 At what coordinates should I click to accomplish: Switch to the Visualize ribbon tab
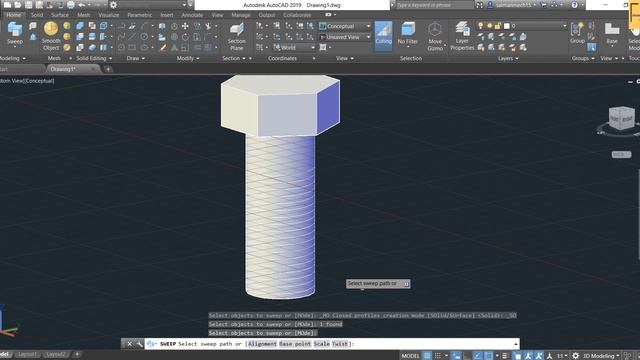(x=109, y=15)
